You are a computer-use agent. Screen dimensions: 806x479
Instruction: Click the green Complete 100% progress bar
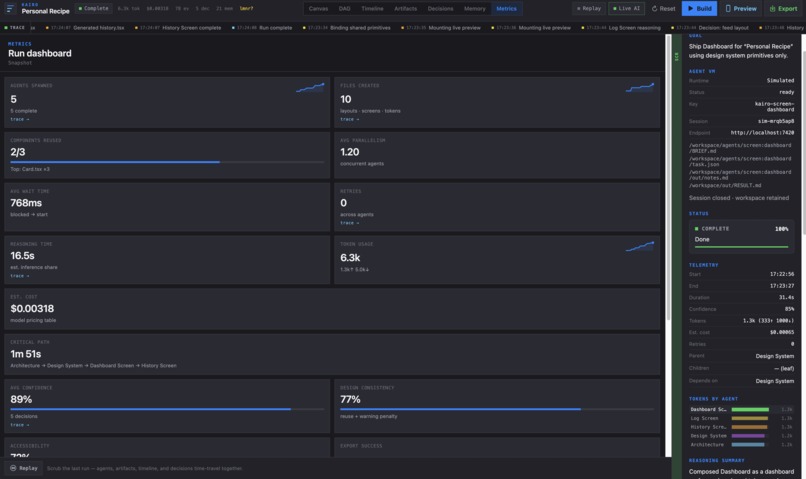(741, 247)
